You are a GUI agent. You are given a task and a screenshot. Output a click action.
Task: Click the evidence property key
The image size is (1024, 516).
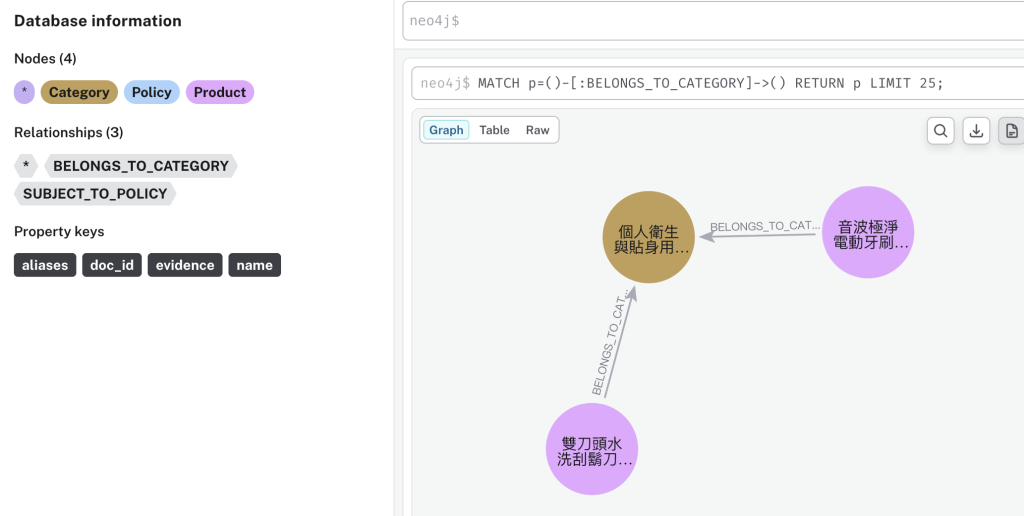coord(185,265)
